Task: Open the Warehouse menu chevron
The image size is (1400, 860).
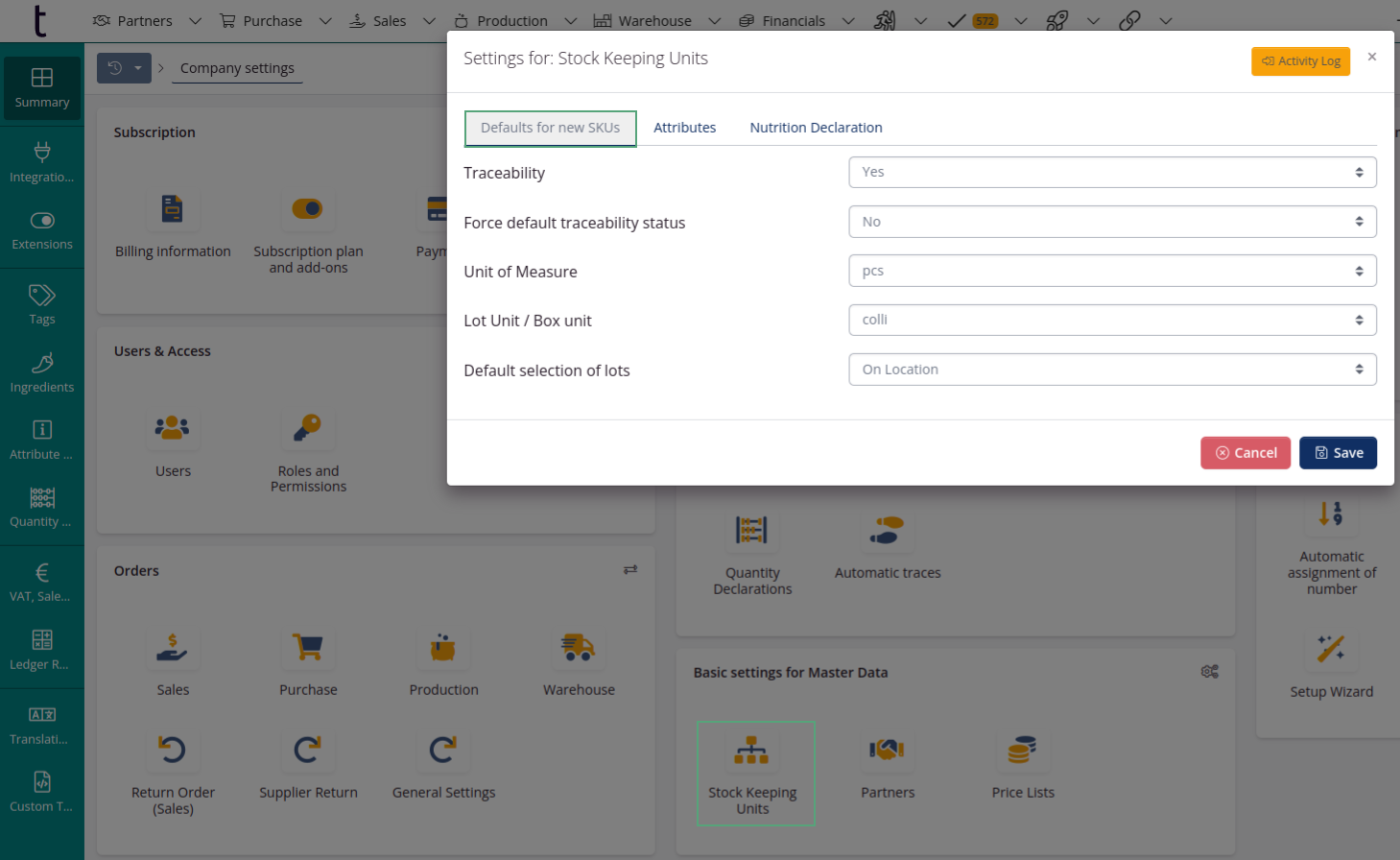Action: click(x=715, y=20)
